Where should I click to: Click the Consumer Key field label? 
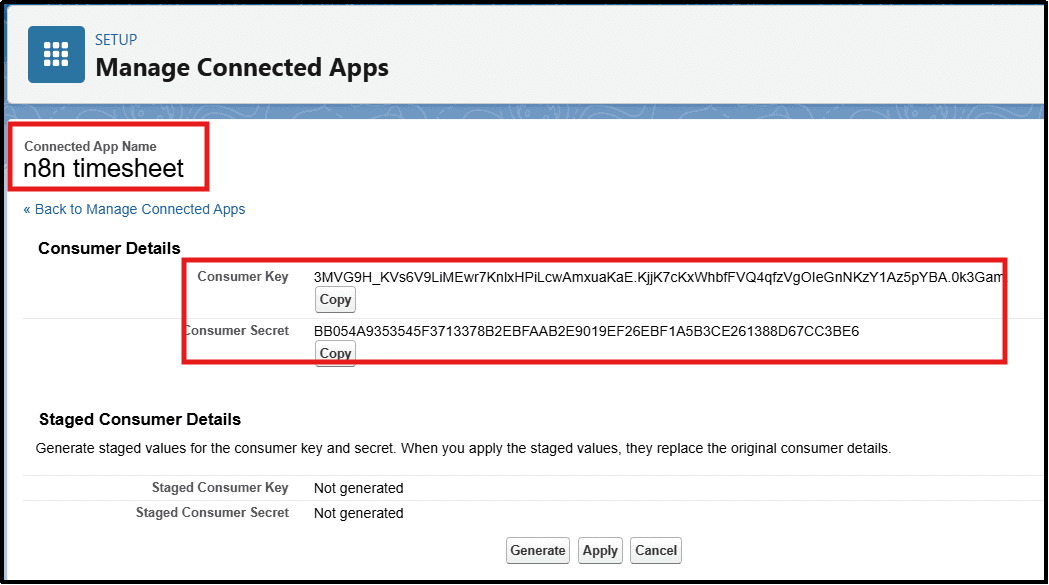point(243,277)
